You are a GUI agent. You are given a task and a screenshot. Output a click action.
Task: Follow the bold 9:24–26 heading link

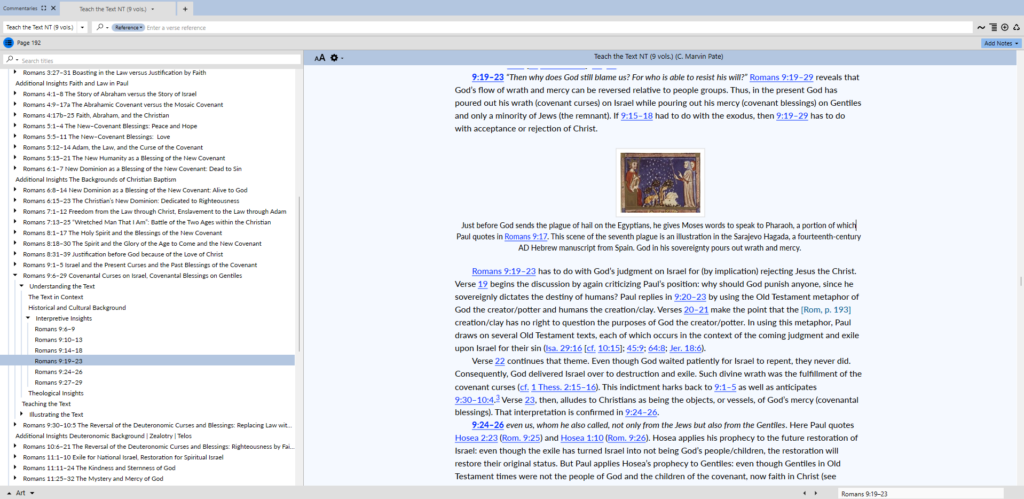(x=487, y=425)
